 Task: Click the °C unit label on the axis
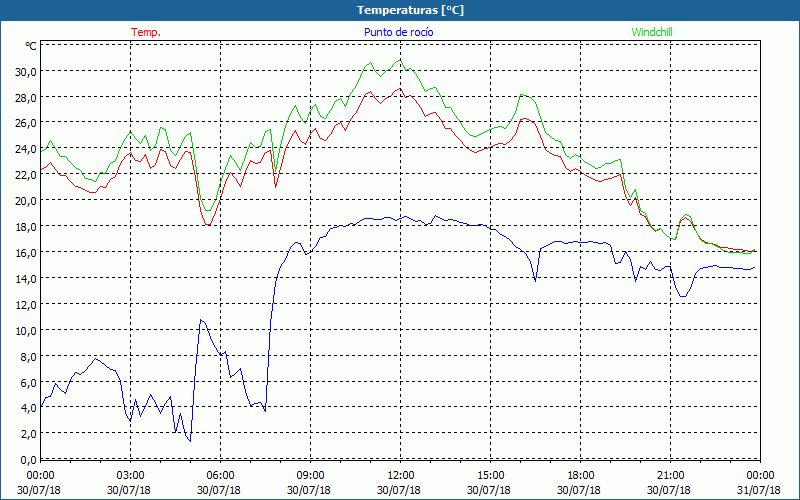(x=31, y=46)
